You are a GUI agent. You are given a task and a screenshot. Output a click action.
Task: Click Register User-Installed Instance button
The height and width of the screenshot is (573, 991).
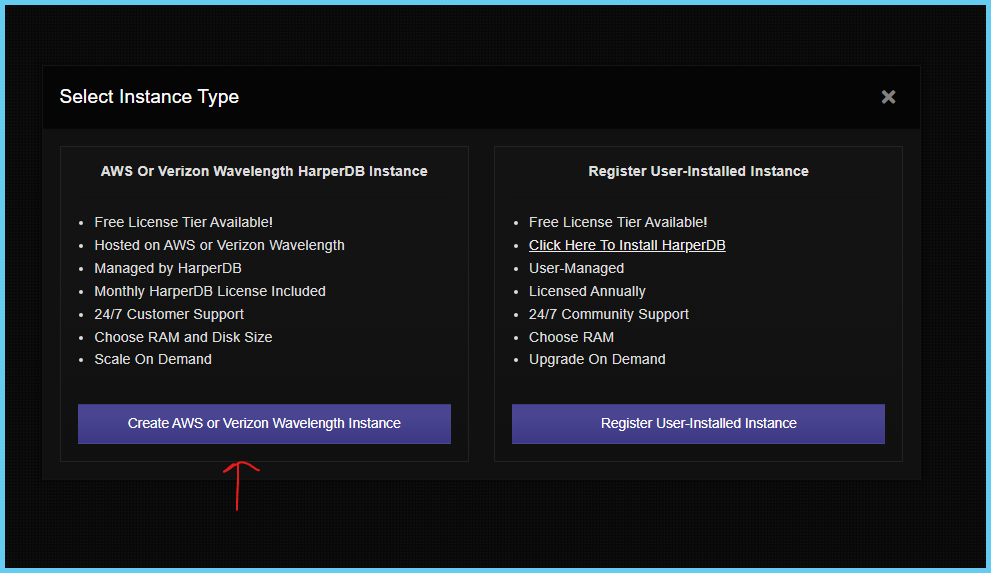pyautogui.click(x=698, y=423)
